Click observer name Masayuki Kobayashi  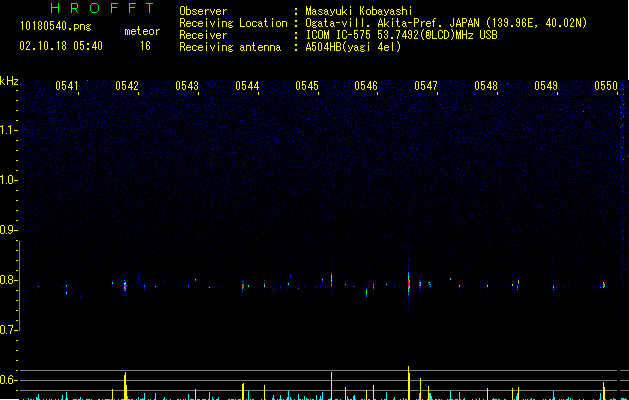[358, 11]
